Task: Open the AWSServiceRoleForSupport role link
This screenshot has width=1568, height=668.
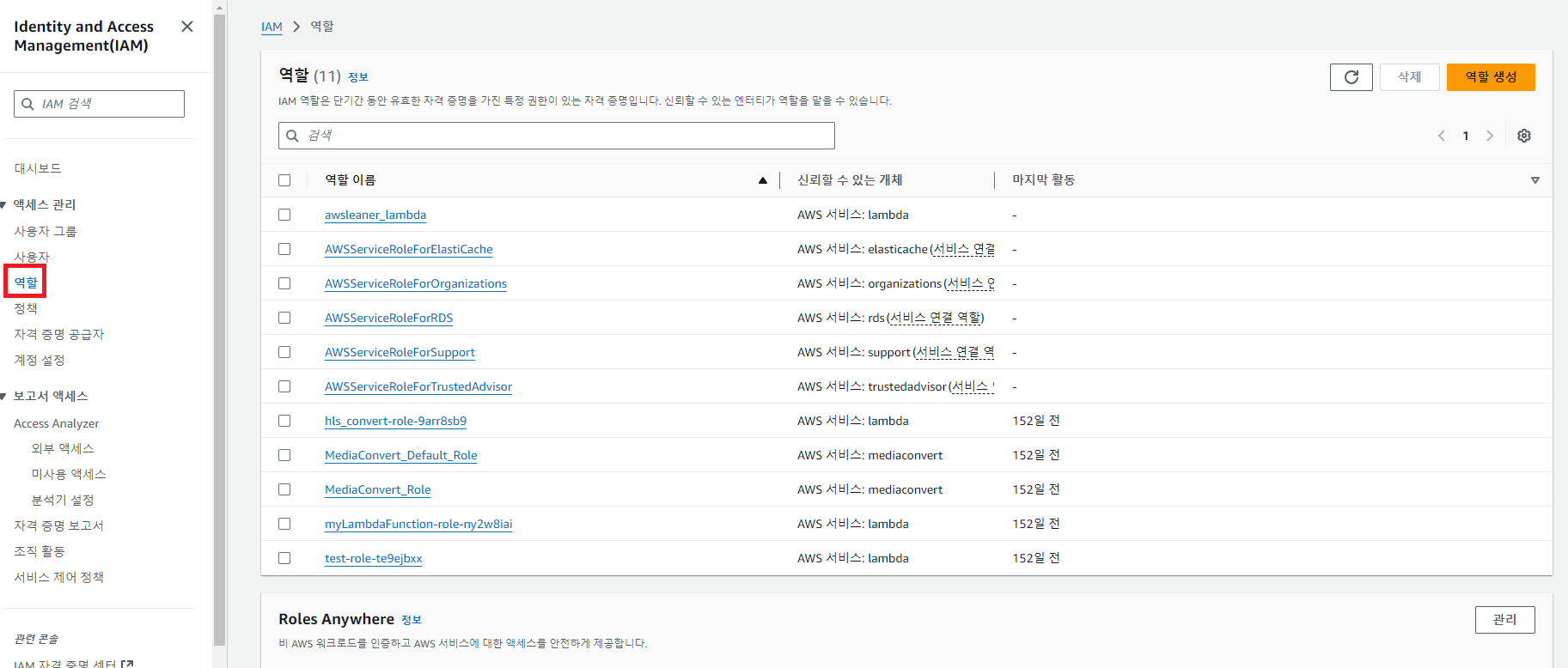Action: point(400,352)
